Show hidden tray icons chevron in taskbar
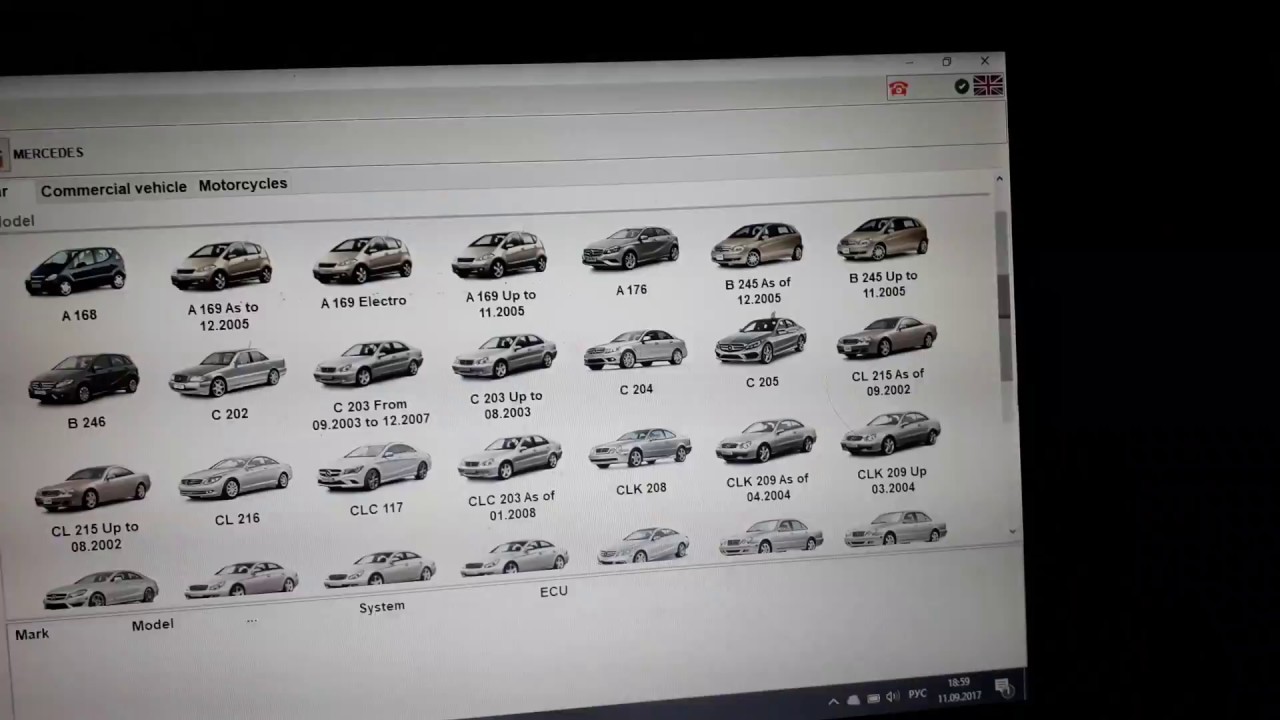The width and height of the screenshot is (1280, 720). point(833,701)
